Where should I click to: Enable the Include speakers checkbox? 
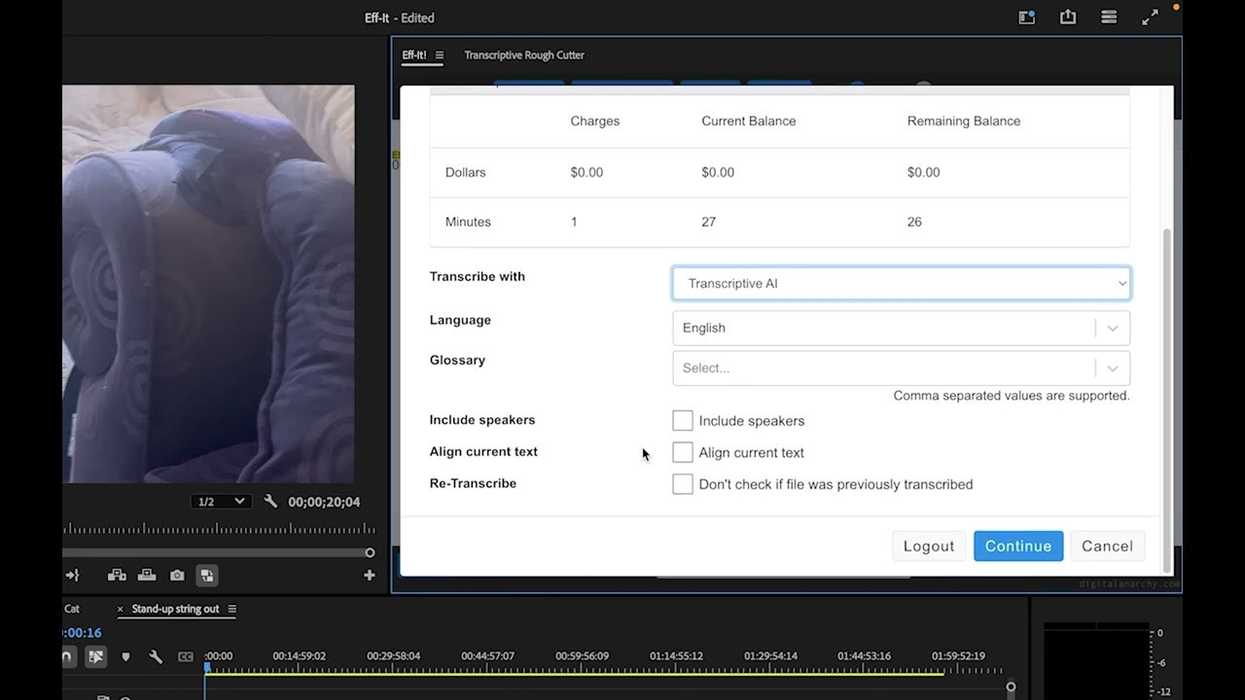tap(683, 421)
